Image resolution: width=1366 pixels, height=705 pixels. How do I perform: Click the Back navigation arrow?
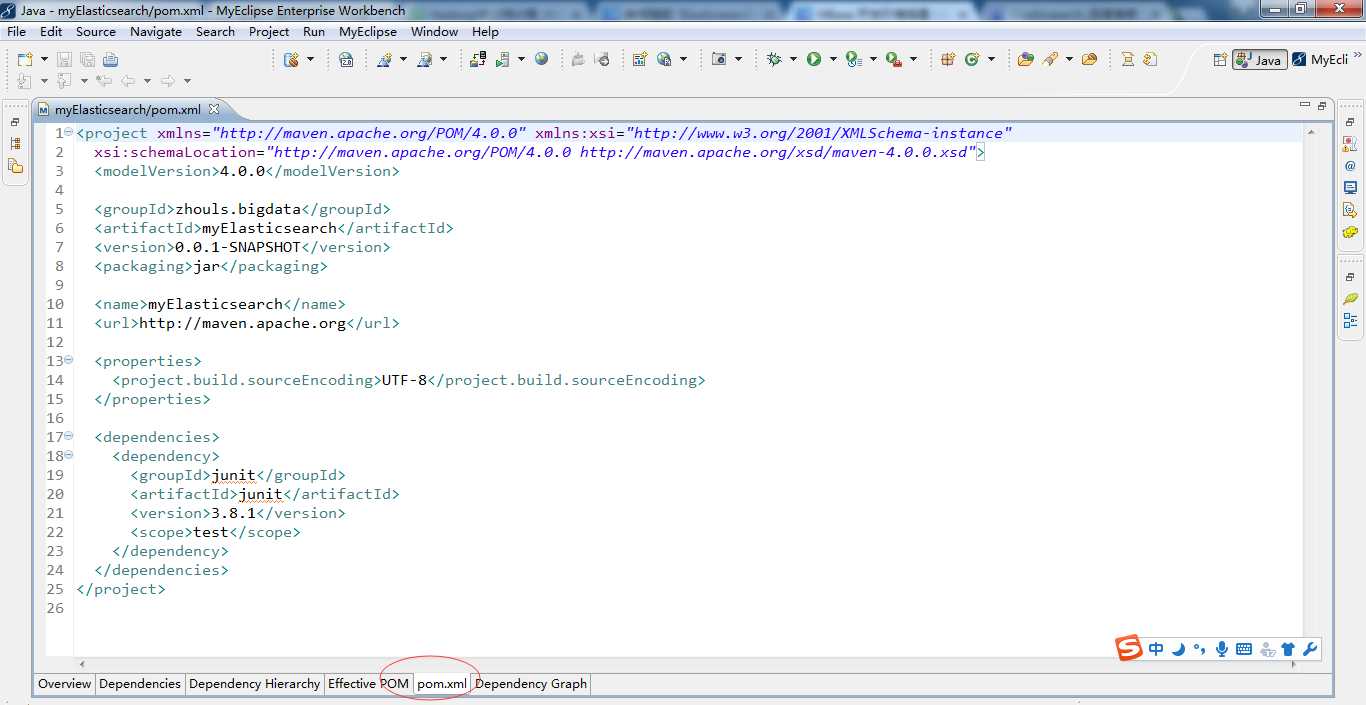click(x=129, y=81)
